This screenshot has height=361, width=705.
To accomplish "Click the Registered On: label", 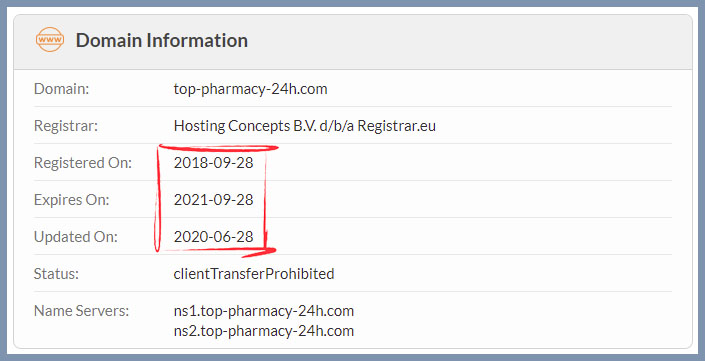I will [x=83, y=163].
